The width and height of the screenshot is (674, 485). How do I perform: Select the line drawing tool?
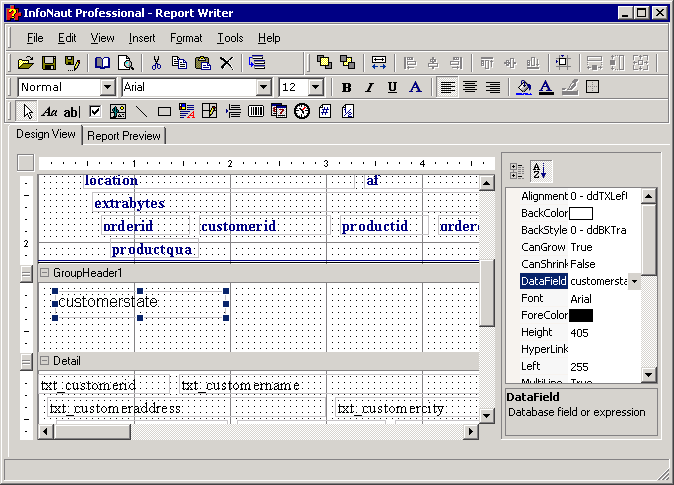[x=141, y=112]
